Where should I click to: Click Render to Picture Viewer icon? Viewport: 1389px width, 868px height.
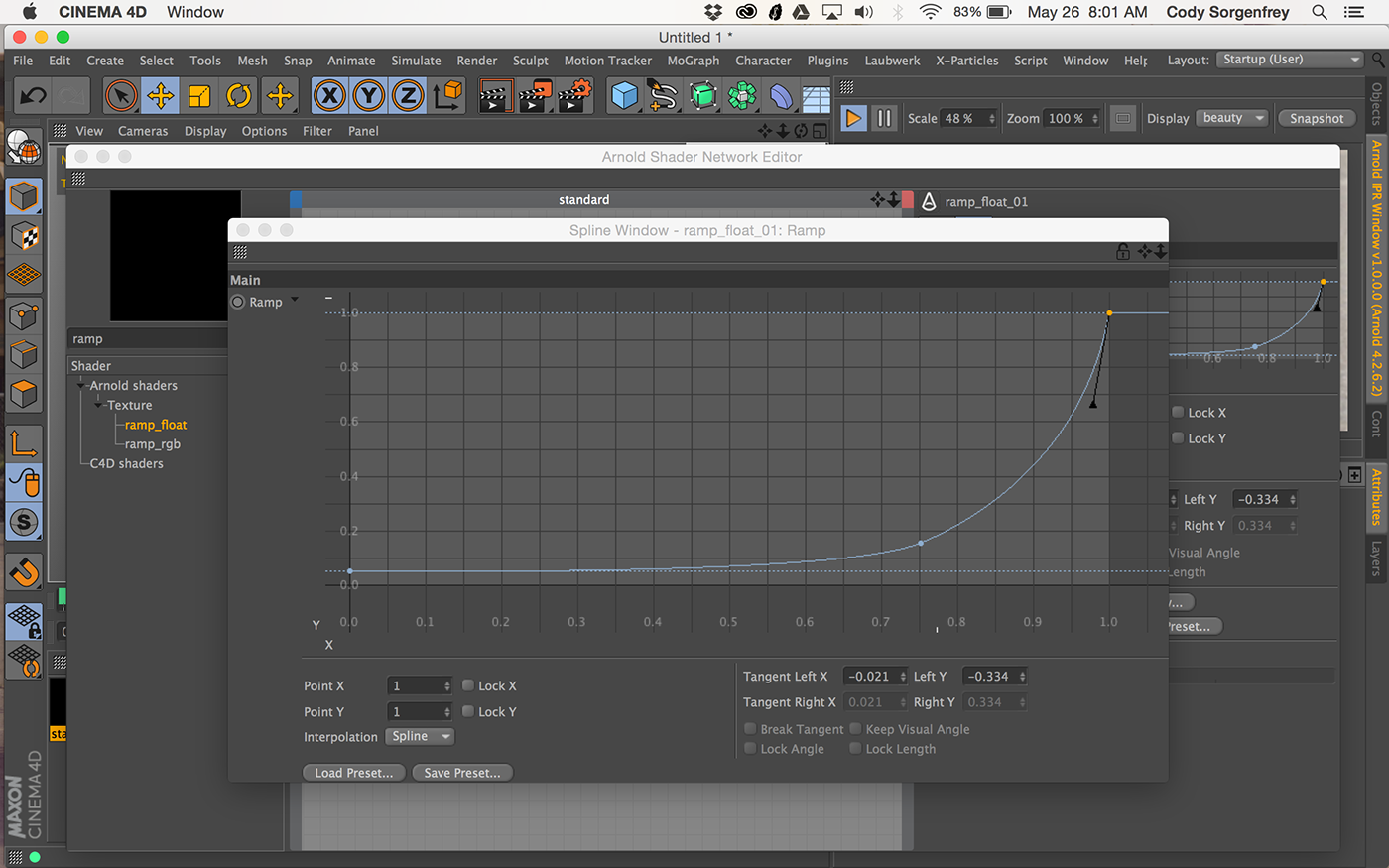(x=535, y=96)
